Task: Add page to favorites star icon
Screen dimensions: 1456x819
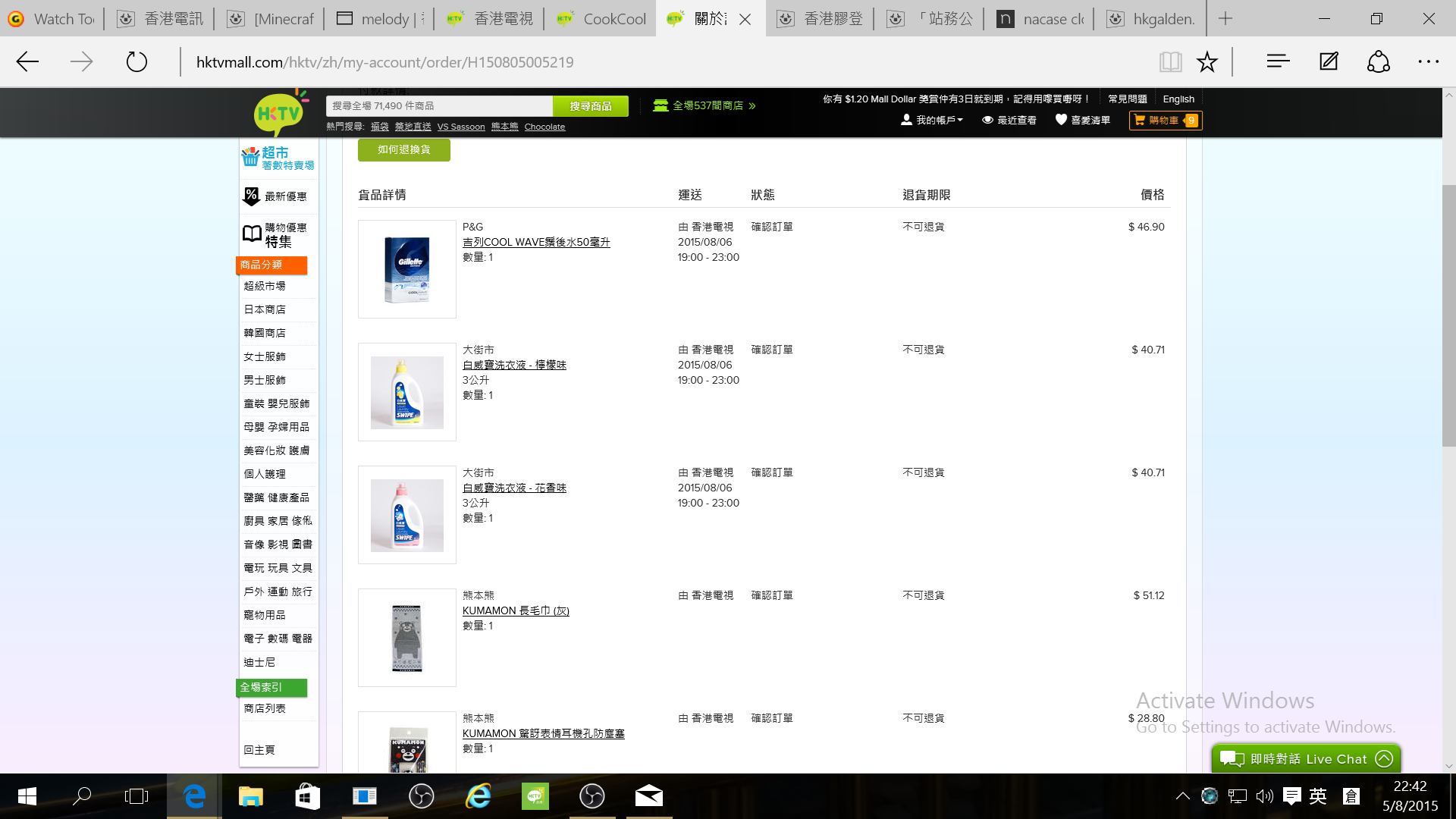Action: pos(1207,62)
